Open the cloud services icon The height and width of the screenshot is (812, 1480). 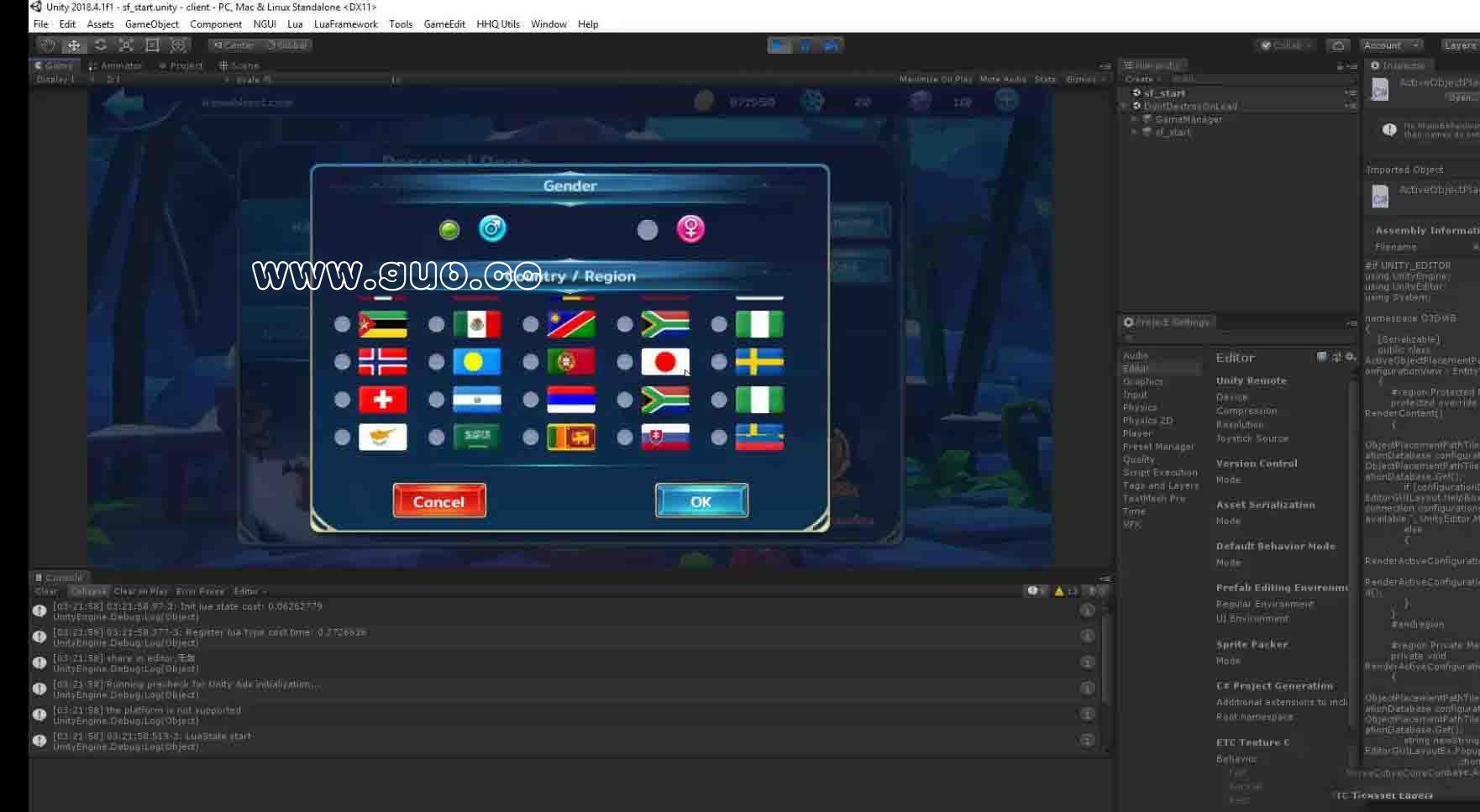(x=1338, y=45)
